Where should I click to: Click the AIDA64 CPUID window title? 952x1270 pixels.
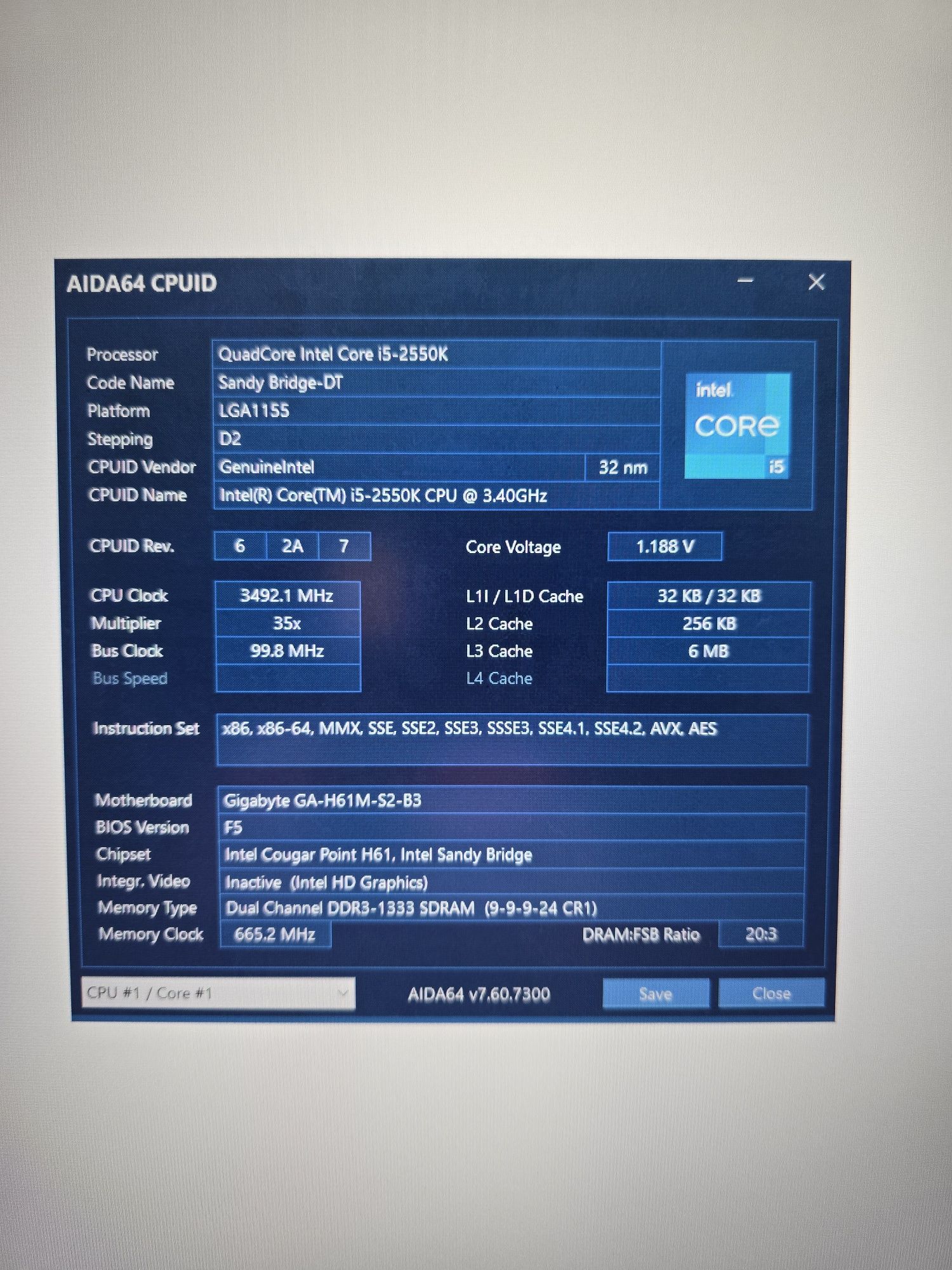coord(142,283)
